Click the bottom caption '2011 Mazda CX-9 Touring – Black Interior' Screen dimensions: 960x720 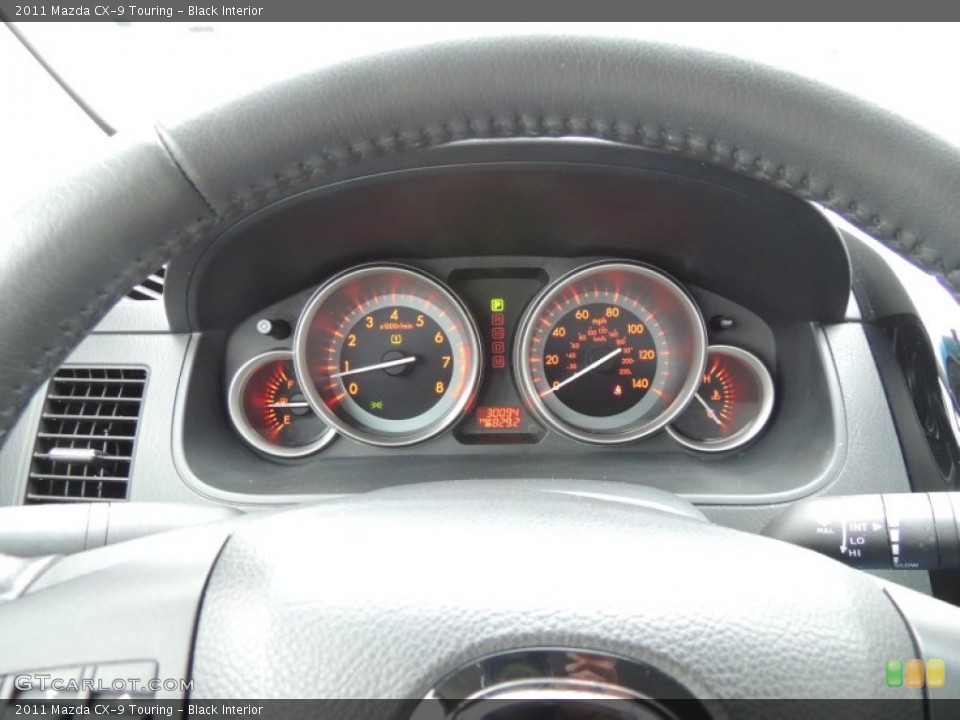[139, 710]
